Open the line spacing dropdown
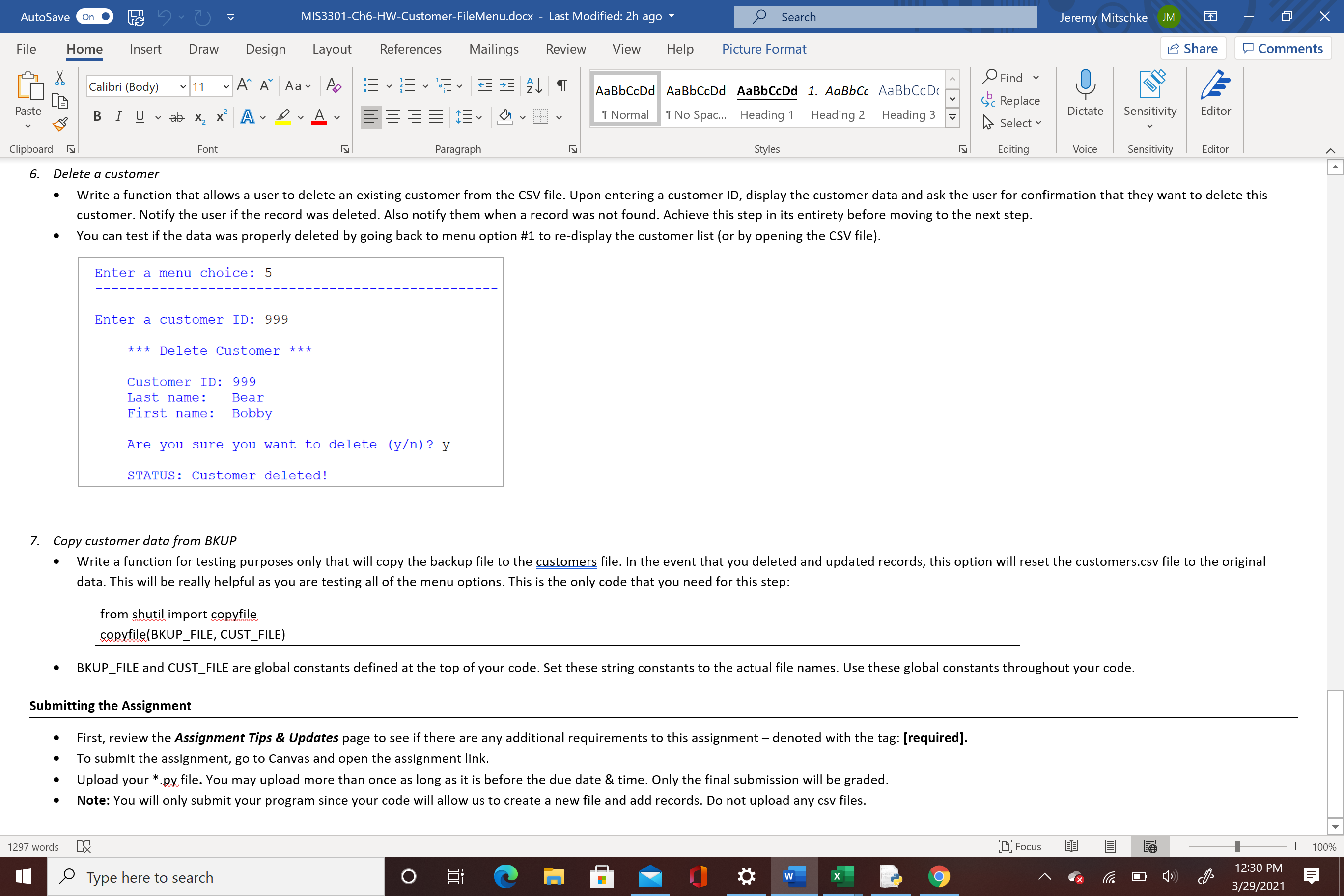 (469, 117)
